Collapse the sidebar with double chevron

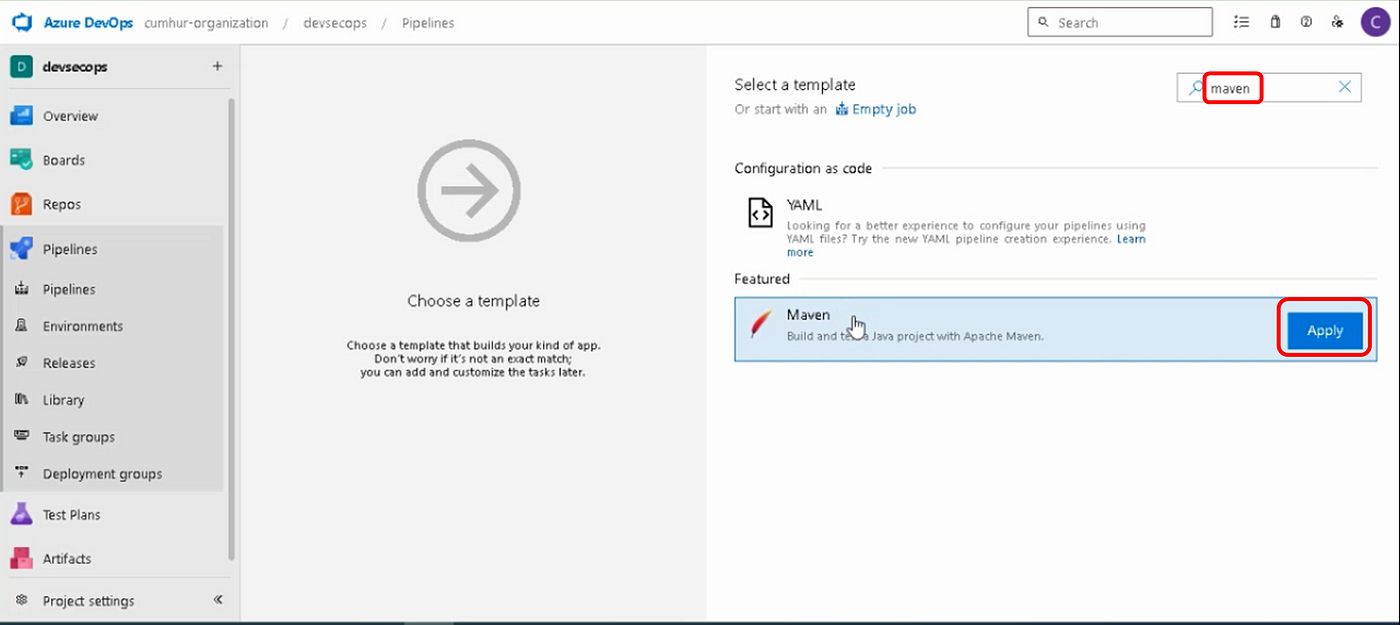click(x=218, y=600)
